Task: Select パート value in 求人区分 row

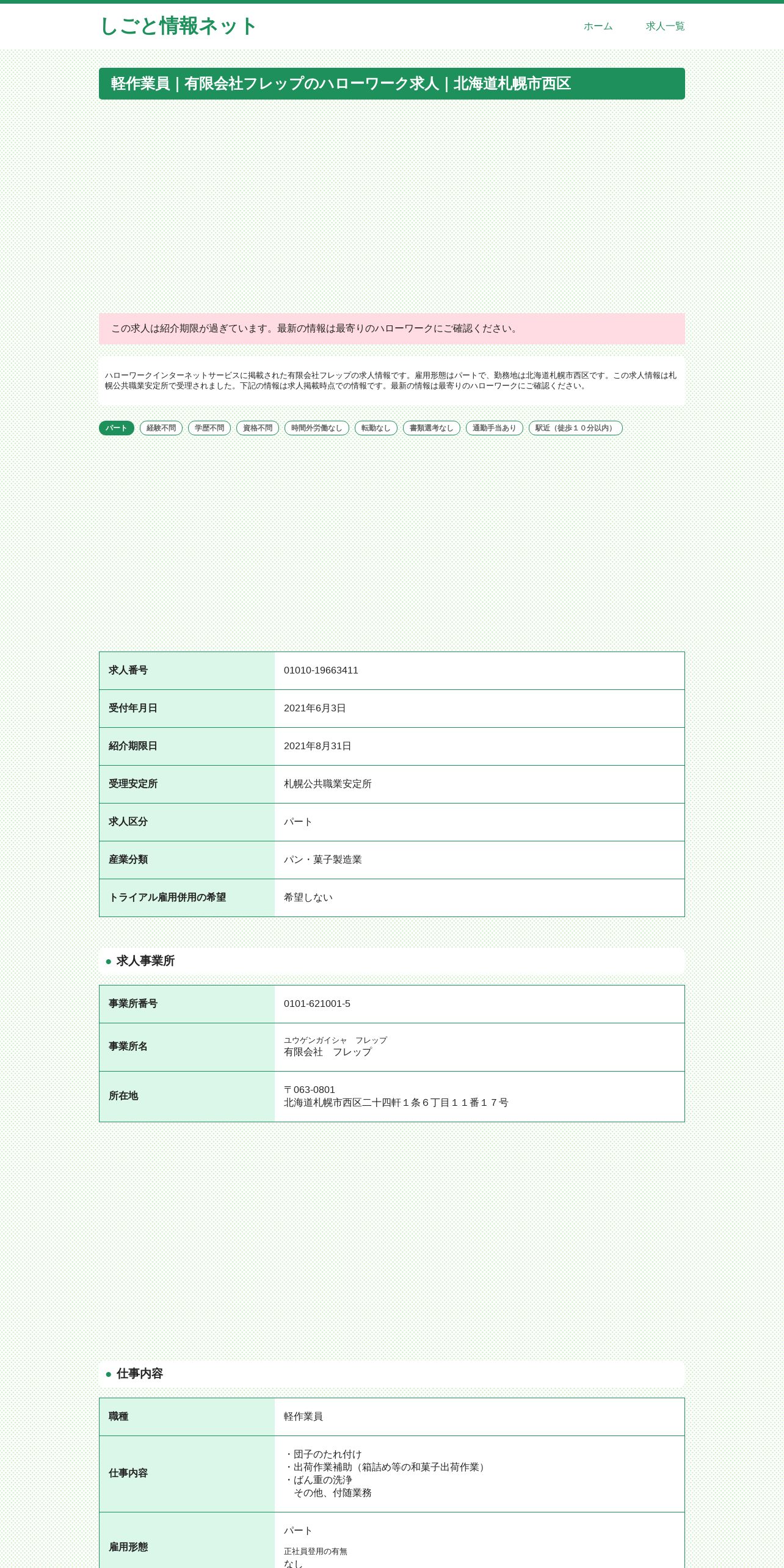Action: [x=298, y=822]
